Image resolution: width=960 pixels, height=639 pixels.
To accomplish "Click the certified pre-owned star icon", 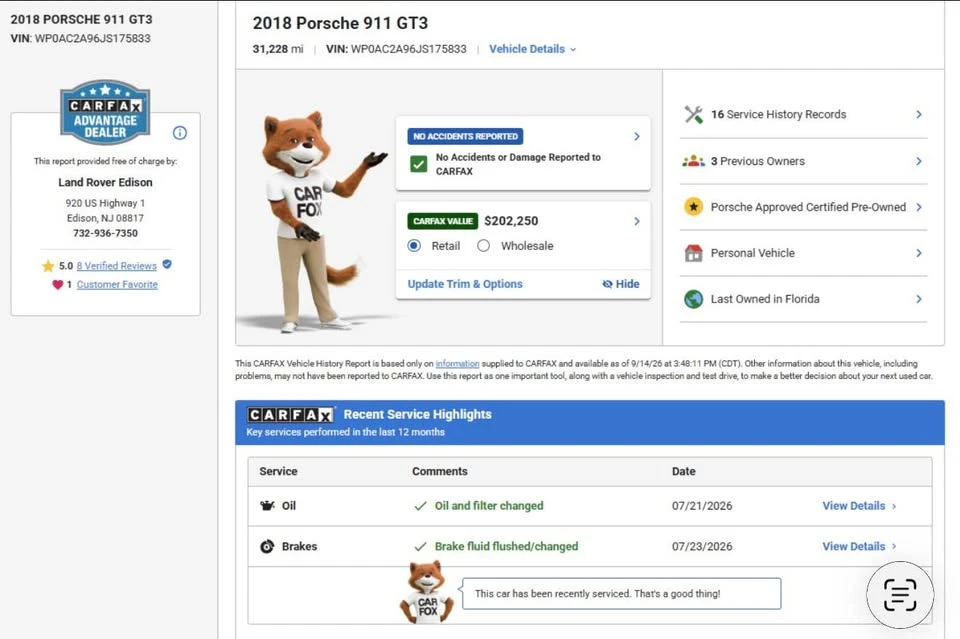I will [x=694, y=207].
